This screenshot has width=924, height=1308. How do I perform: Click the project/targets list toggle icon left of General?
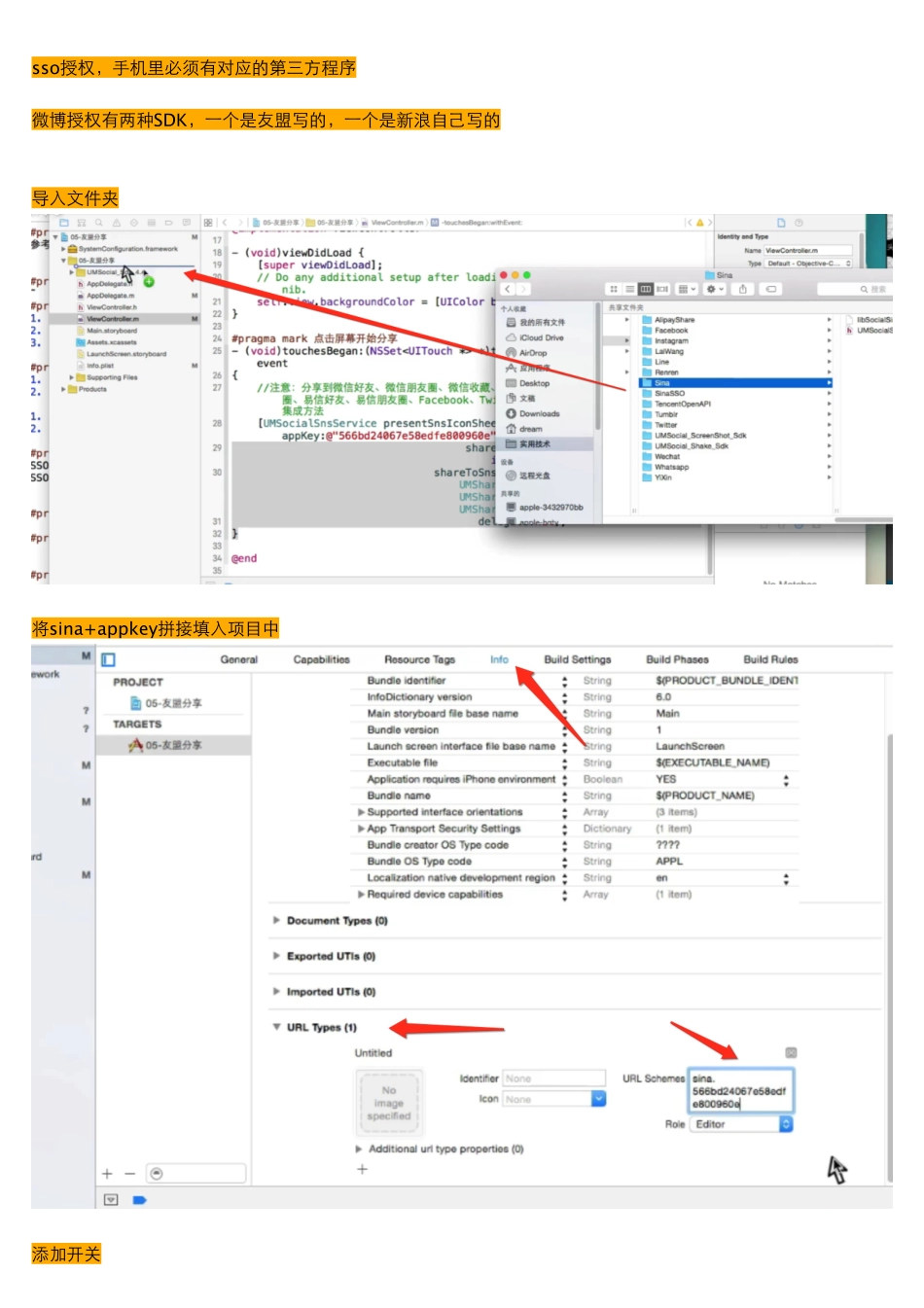click(108, 659)
